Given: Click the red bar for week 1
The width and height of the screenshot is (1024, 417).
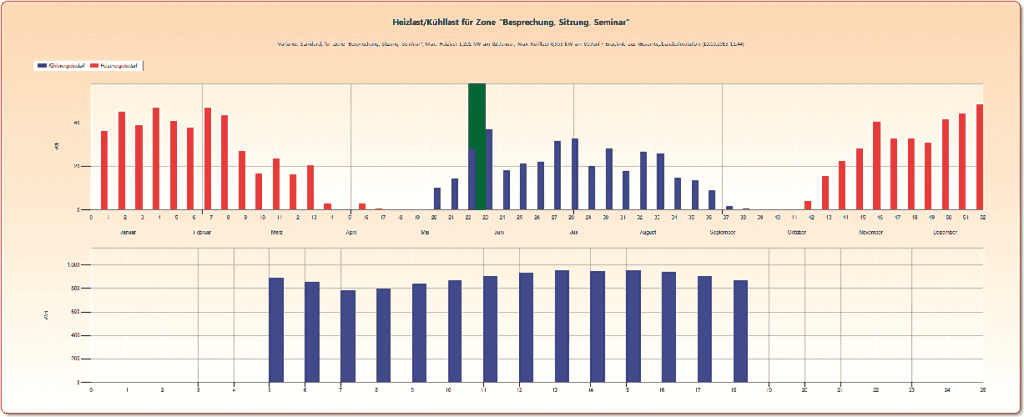Looking at the screenshot, I should point(104,171).
